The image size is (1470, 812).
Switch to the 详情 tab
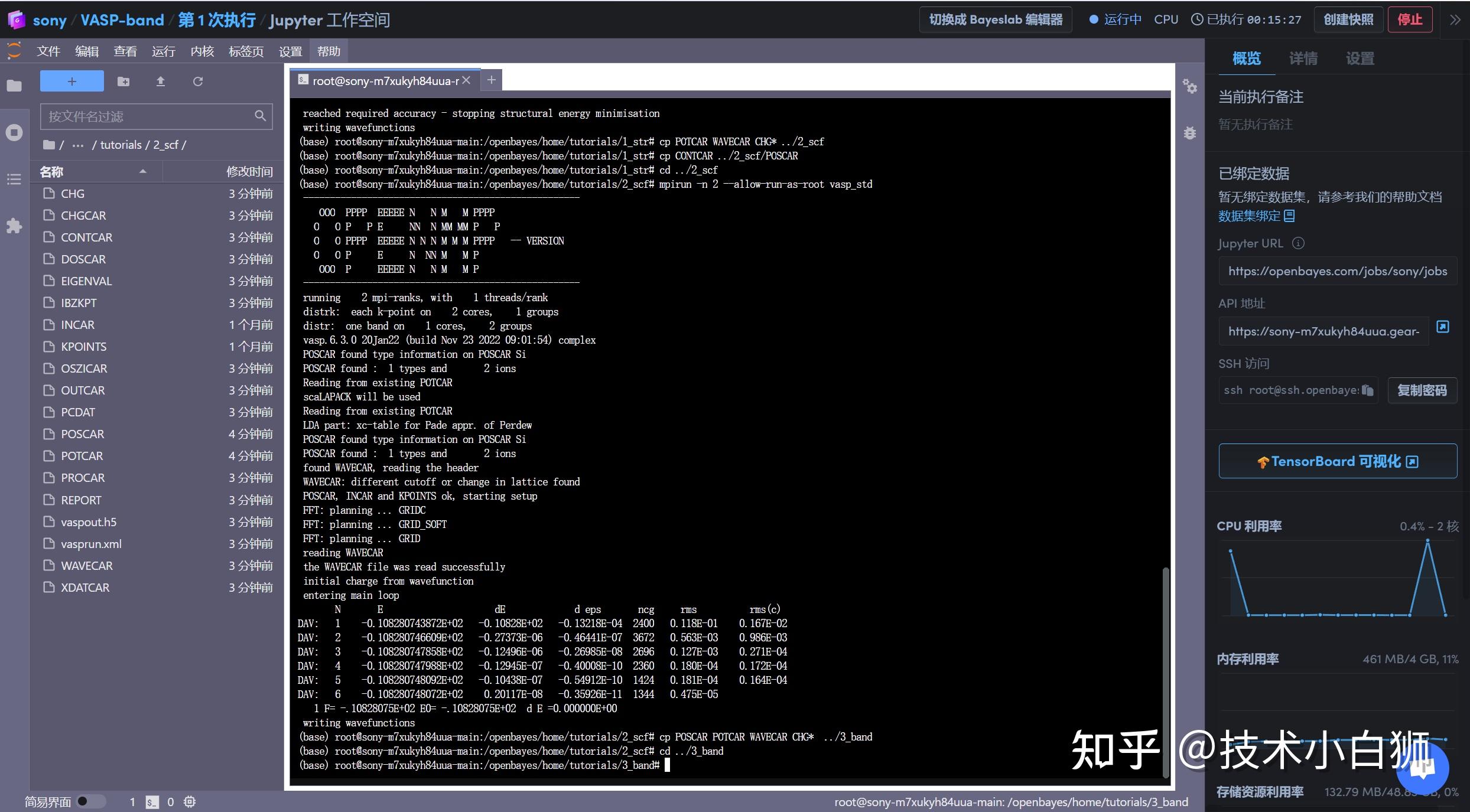(1303, 58)
